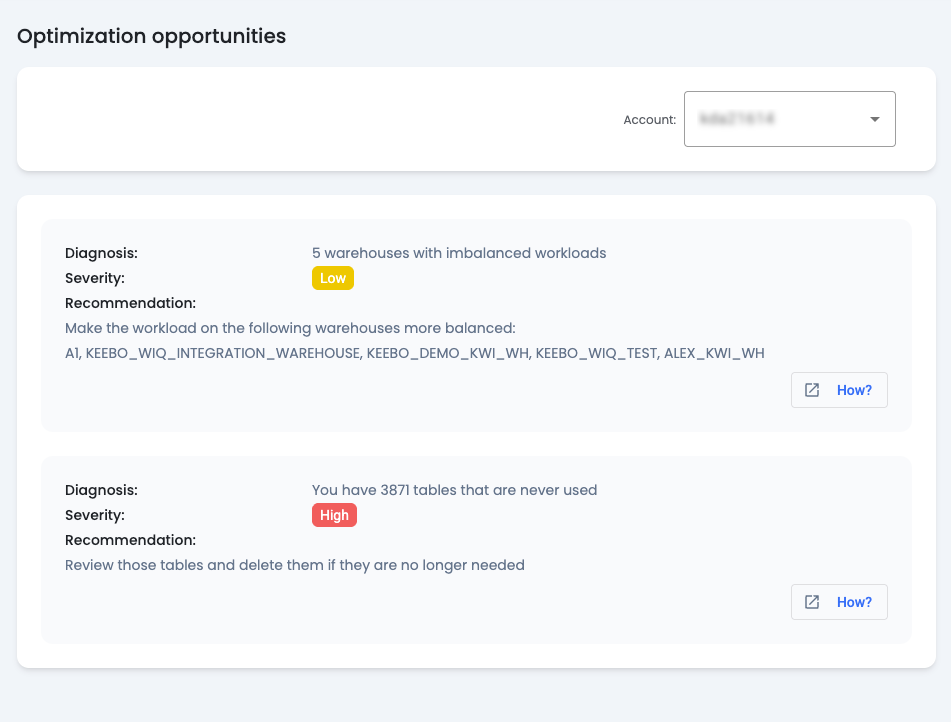Screen dimensions: 951x722
Task: Click the diagnosis text about 3871 unused tables
Action: 455,490
